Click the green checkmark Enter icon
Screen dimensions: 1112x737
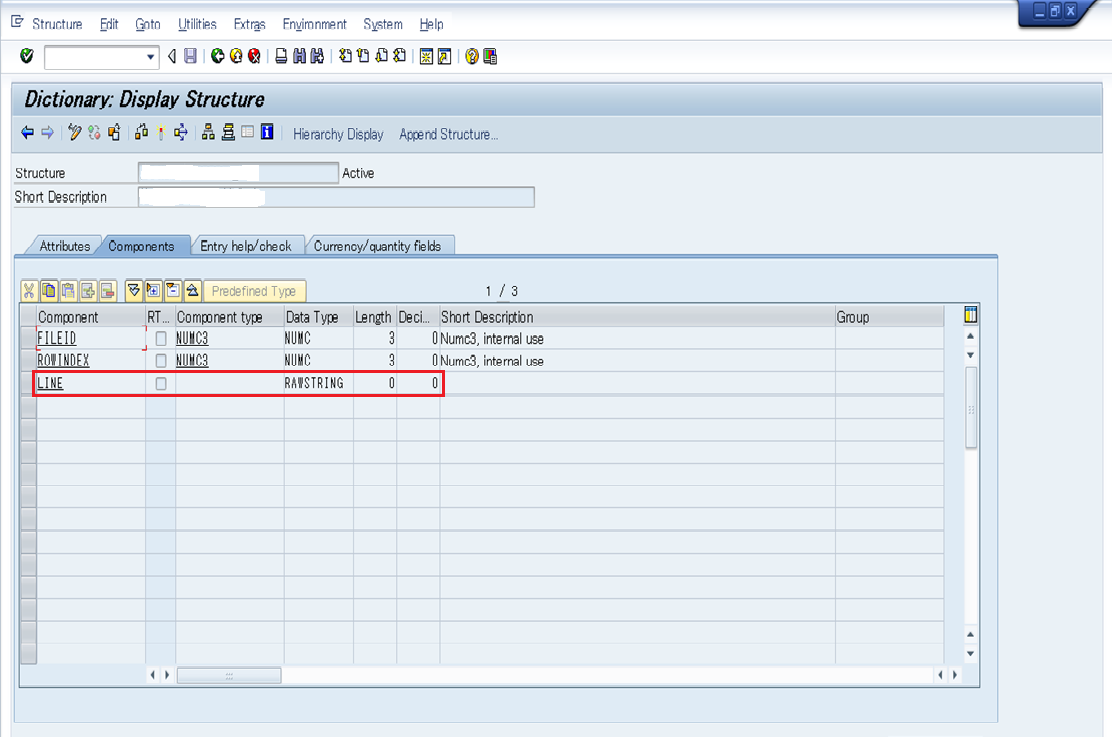coord(27,56)
